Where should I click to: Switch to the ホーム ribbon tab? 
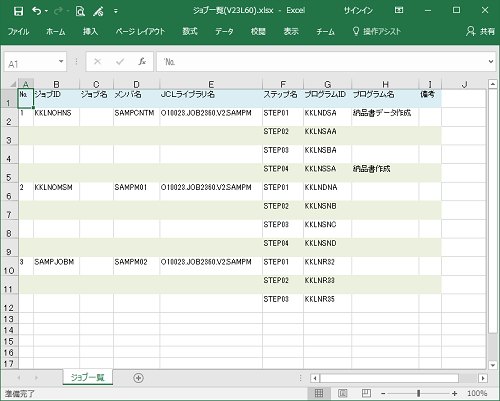(x=55, y=32)
